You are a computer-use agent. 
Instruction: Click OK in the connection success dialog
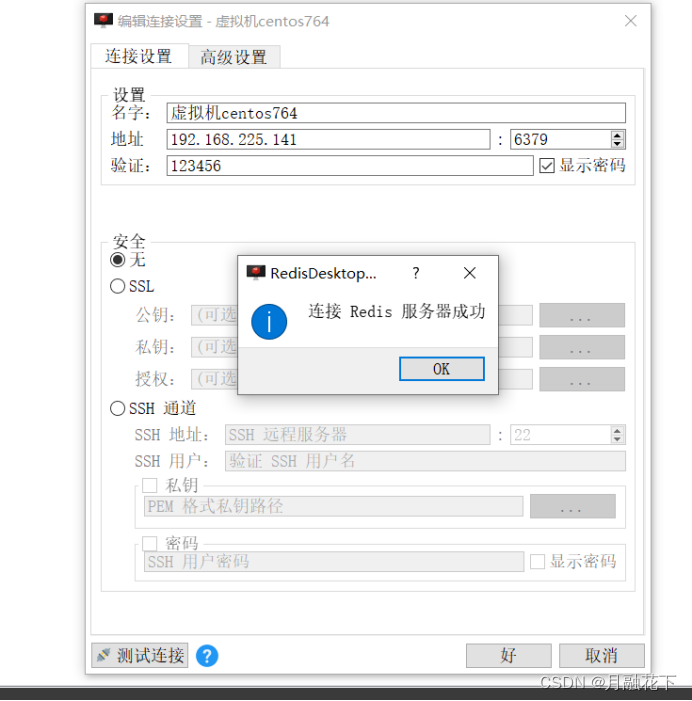coord(441,369)
